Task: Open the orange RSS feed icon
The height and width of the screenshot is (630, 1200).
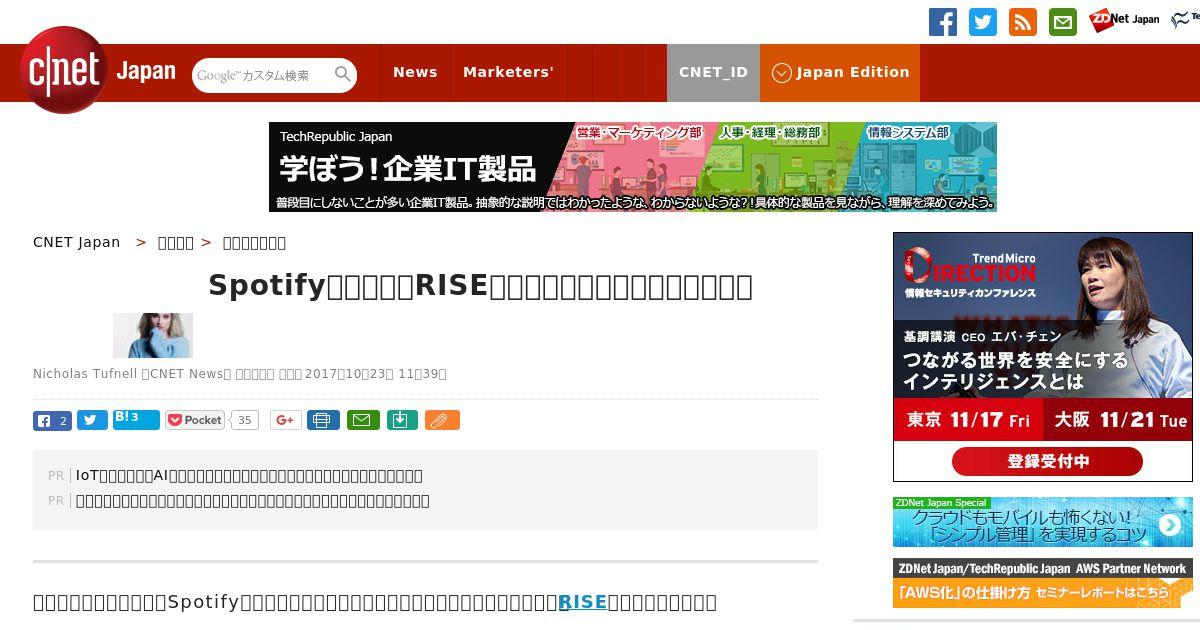Action: pos(1023,22)
